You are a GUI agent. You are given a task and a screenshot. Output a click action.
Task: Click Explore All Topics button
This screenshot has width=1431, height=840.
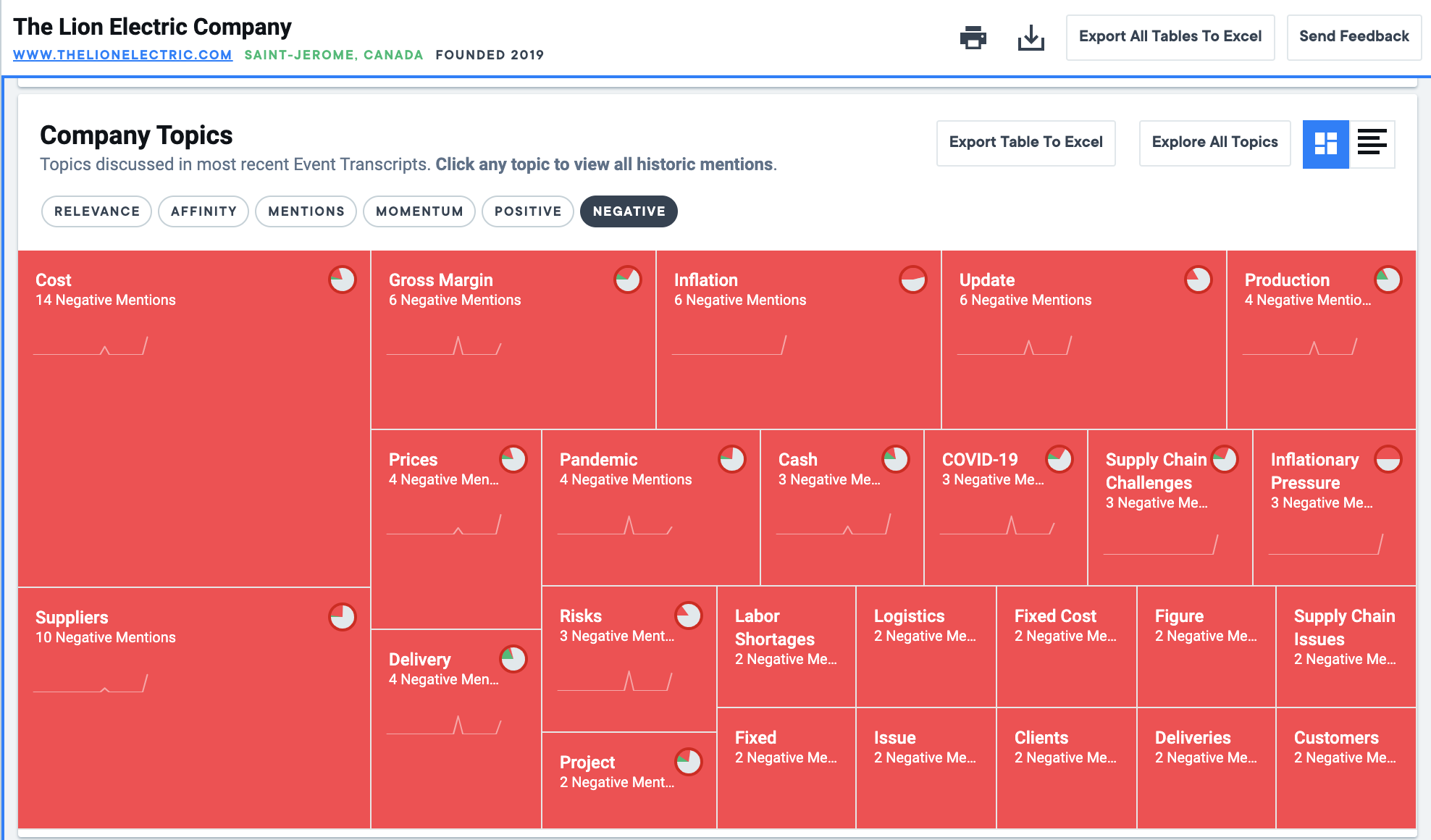[1214, 143]
